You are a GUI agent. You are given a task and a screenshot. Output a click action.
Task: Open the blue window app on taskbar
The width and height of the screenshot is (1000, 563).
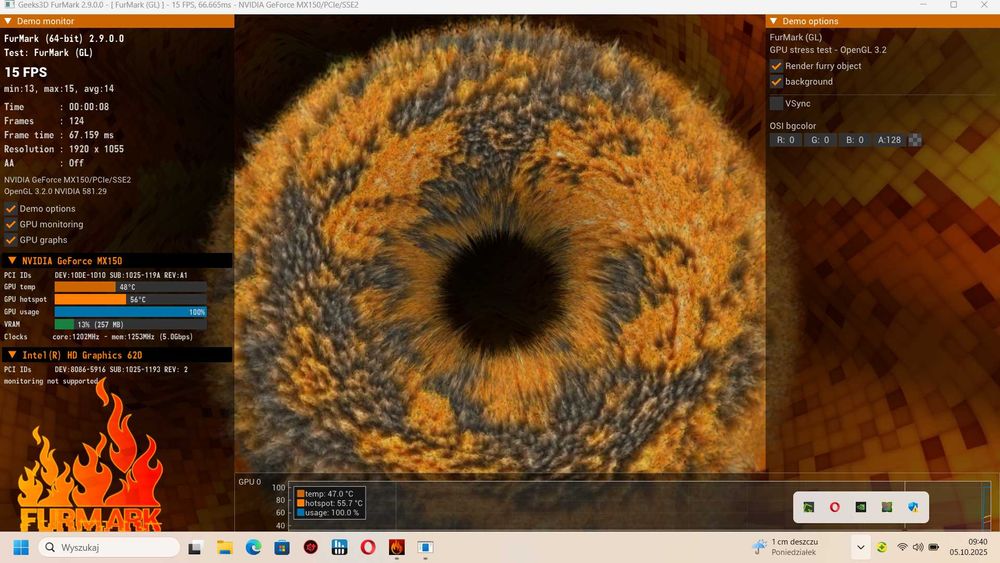(x=425, y=547)
